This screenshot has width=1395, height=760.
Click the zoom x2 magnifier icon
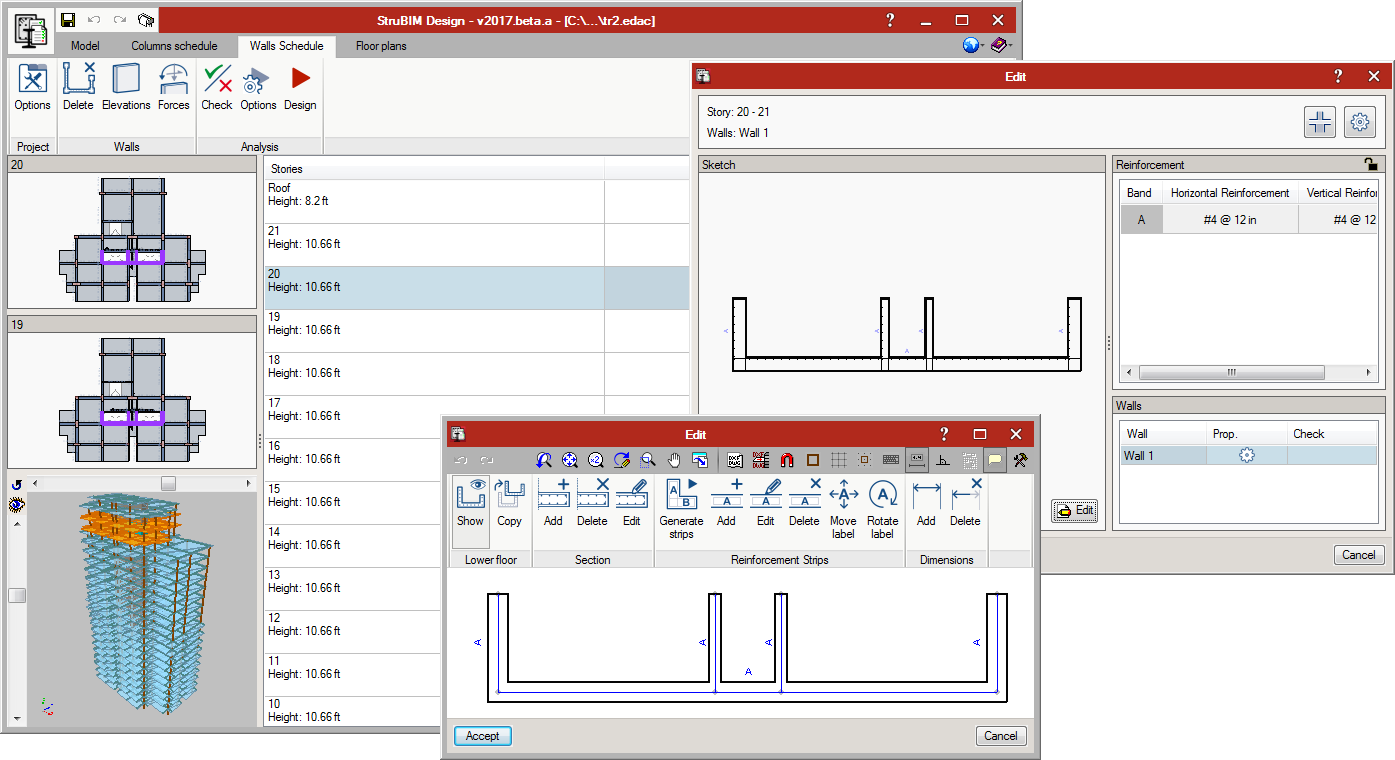(596, 460)
